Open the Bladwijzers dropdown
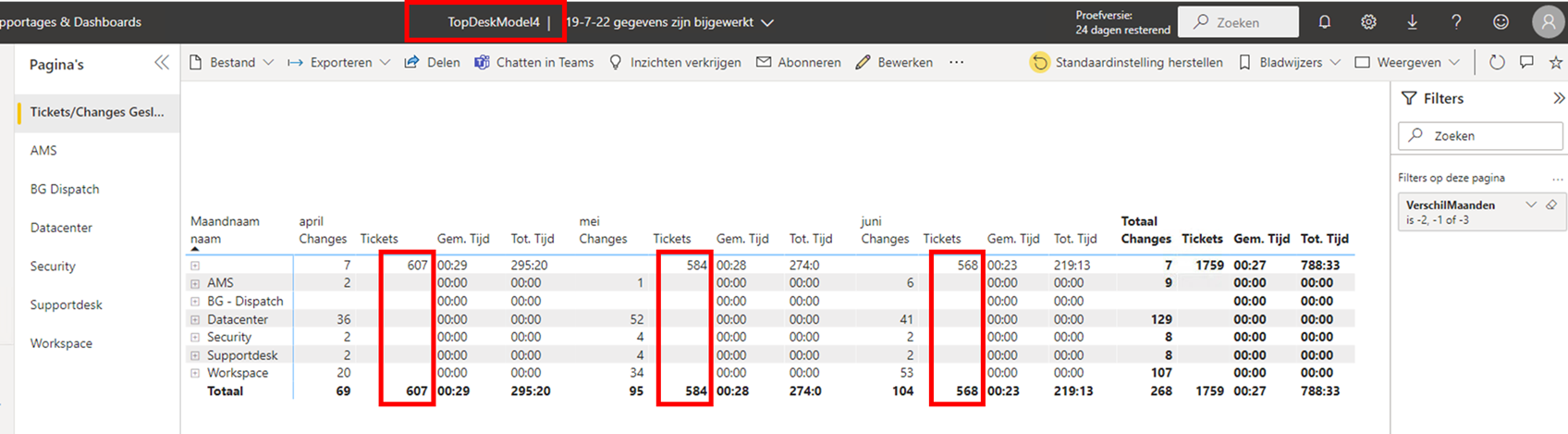This screenshot has width=1568, height=434. point(1289,62)
